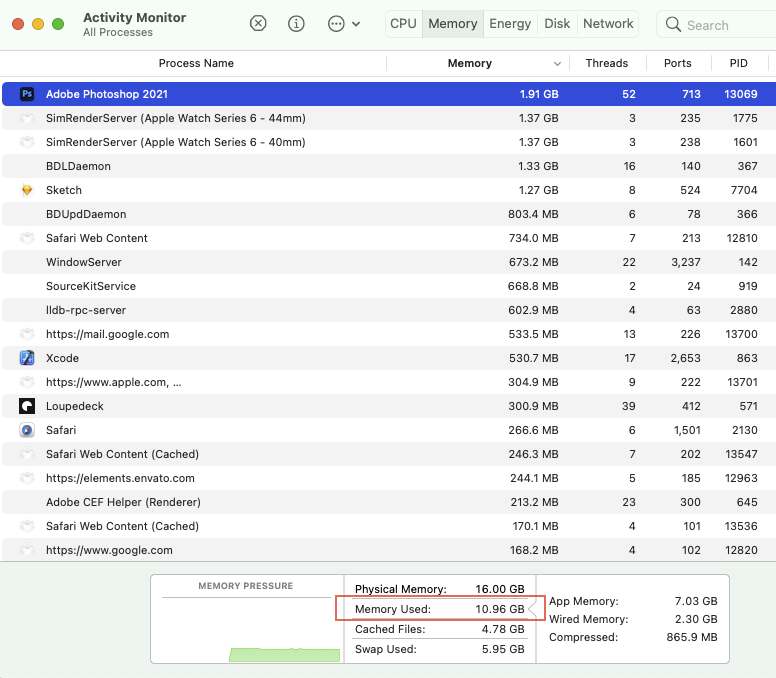Switch to the Disk tab
This screenshot has height=678, width=776.
coord(557,24)
